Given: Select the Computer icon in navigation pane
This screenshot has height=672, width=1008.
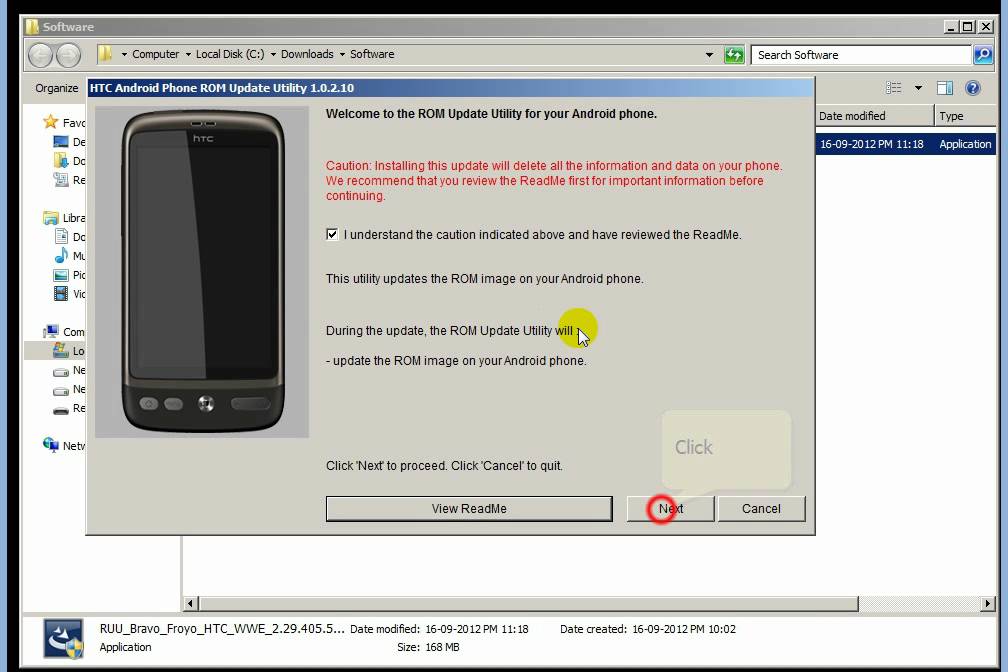Looking at the screenshot, I should point(51,332).
